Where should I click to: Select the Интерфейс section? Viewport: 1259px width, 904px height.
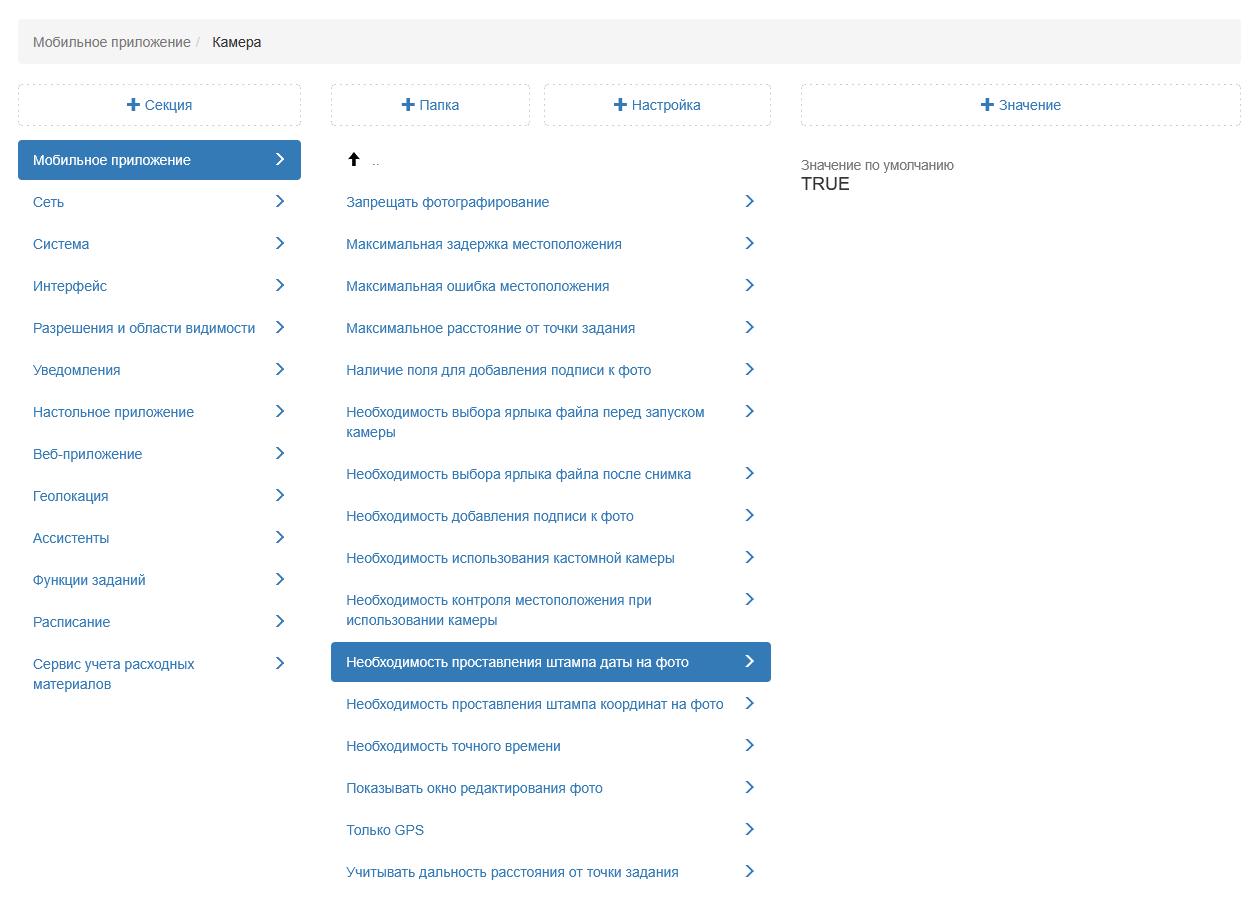[x=70, y=286]
